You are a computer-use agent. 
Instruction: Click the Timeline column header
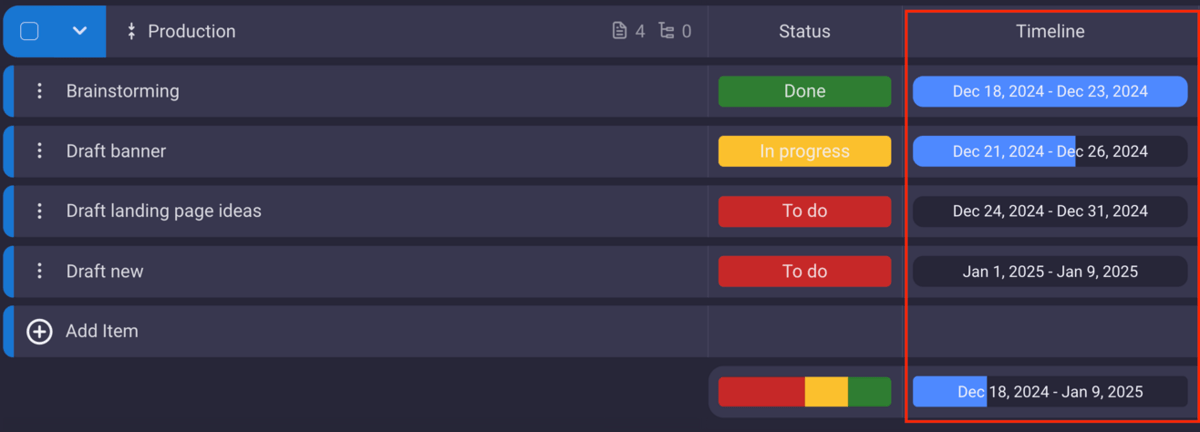(x=1050, y=31)
